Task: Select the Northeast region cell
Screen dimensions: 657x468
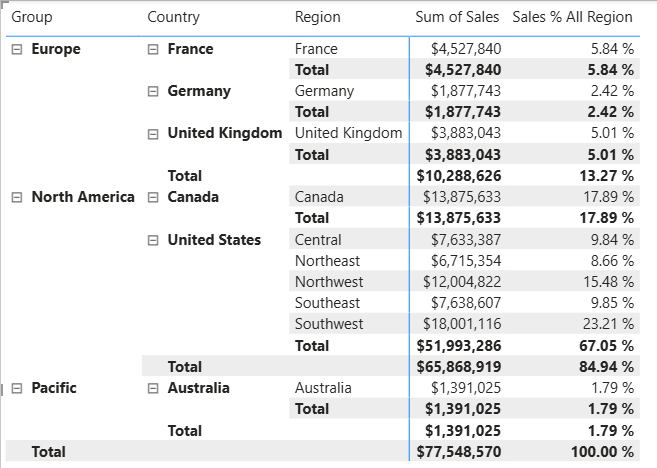Action: point(327,261)
